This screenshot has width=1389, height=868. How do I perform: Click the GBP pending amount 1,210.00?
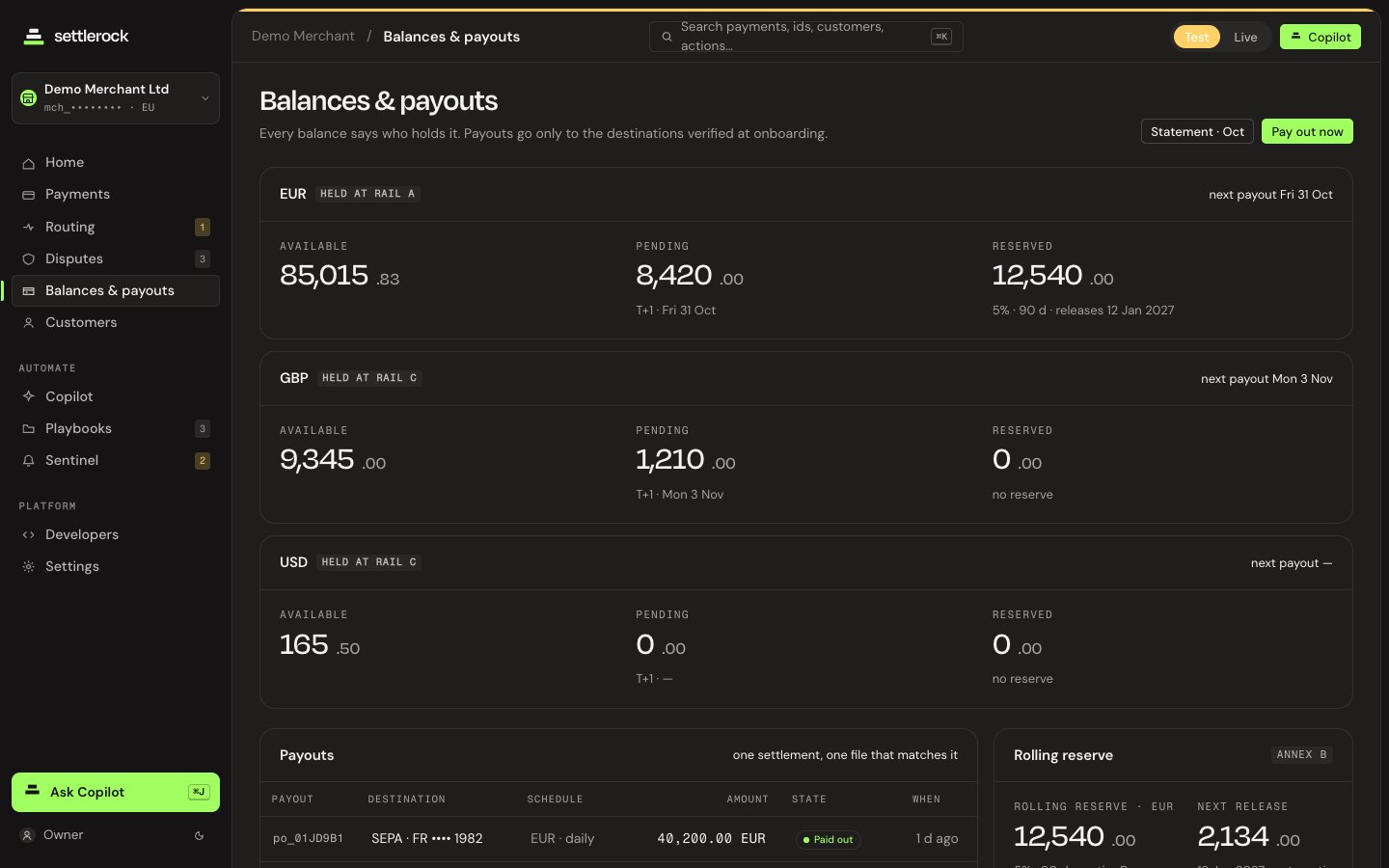click(686, 460)
